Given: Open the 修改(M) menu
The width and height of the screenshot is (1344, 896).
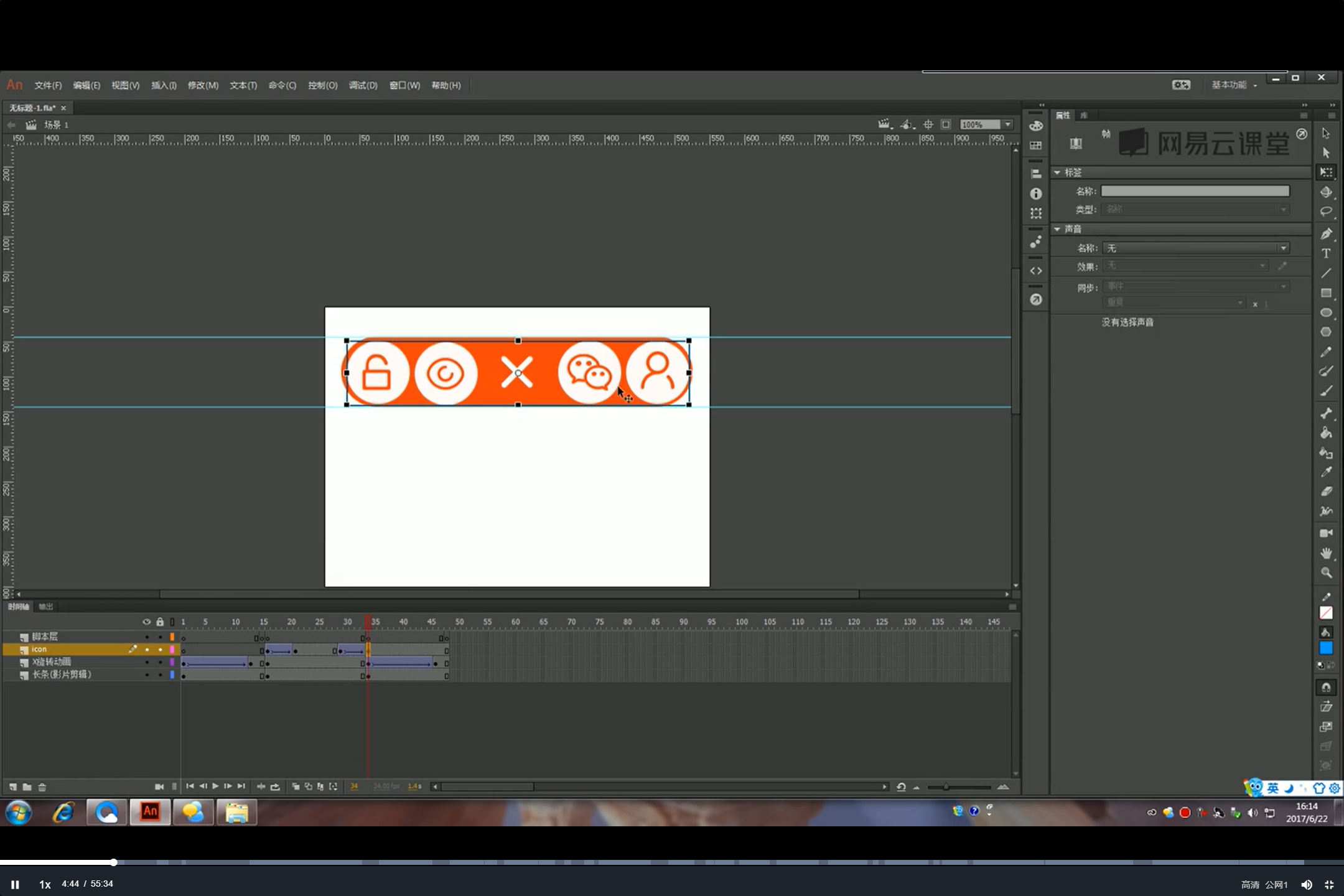Looking at the screenshot, I should [x=203, y=85].
